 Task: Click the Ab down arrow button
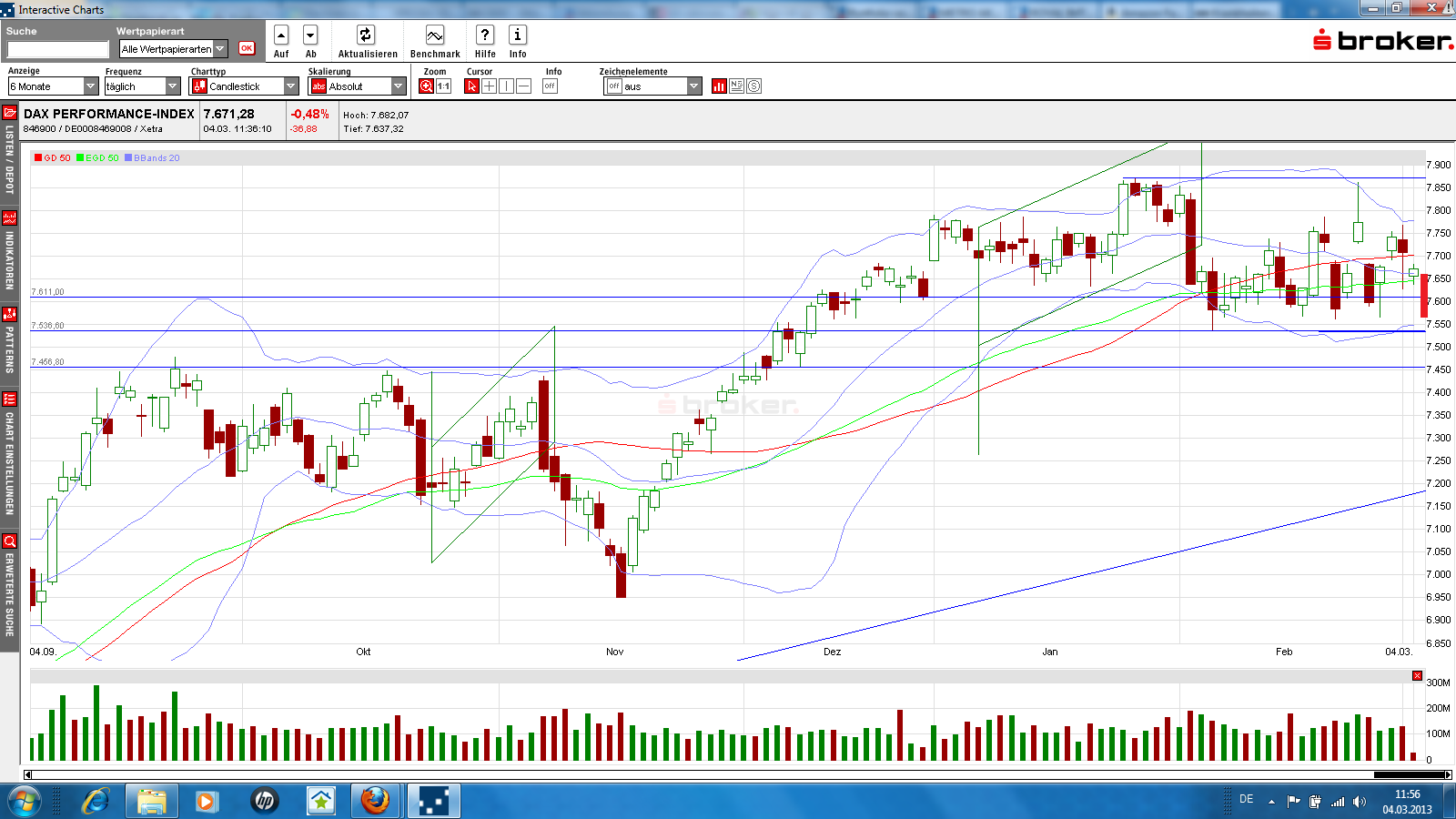click(310, 35)
